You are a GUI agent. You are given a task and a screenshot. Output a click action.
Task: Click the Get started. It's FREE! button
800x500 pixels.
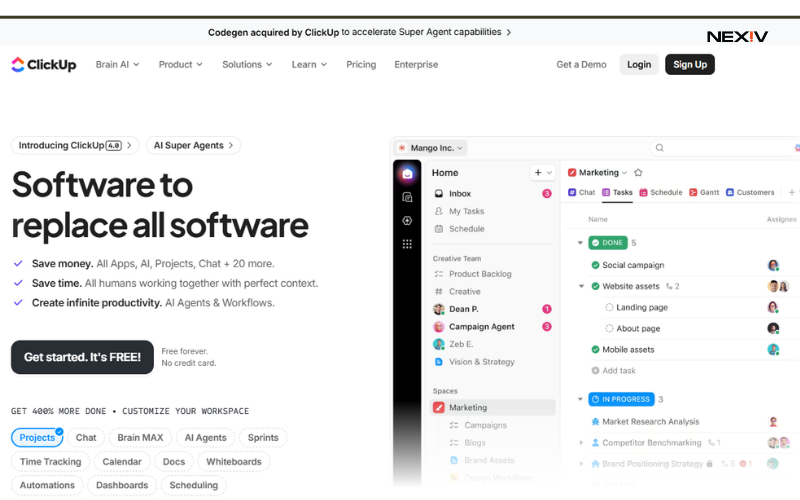pyautogui.click(x=82, y=357)
